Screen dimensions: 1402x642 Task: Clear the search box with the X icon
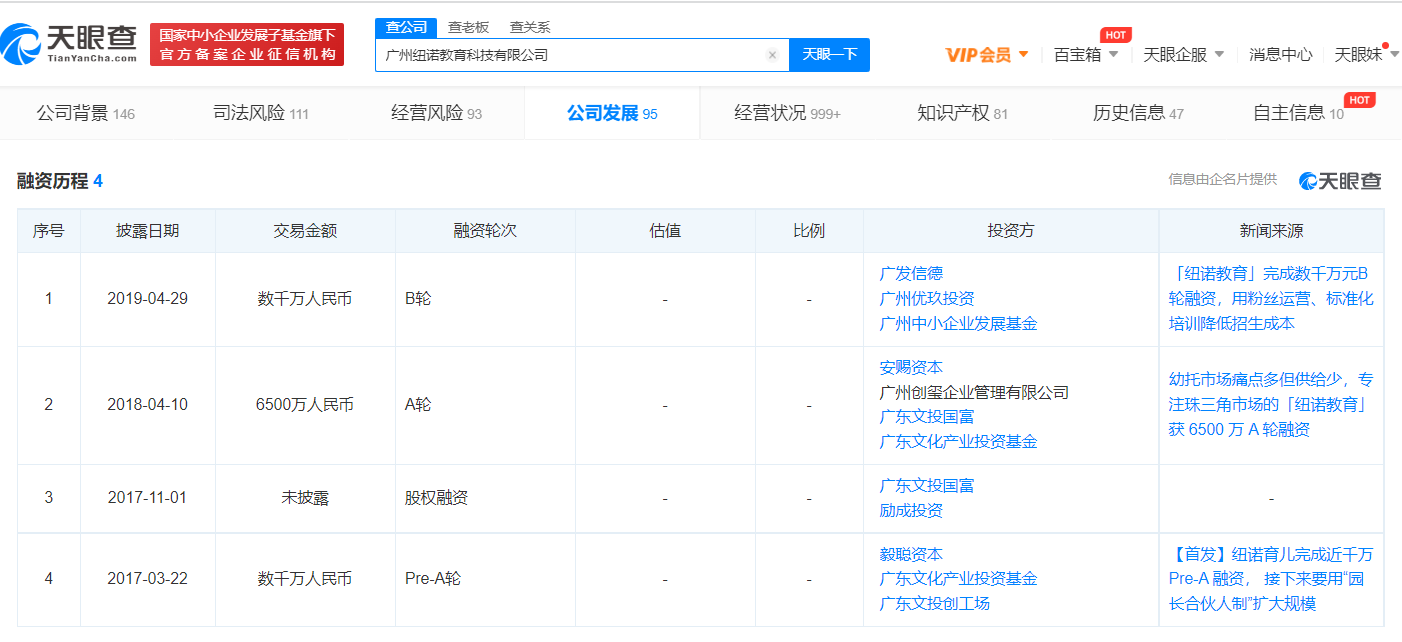point(772,55)
